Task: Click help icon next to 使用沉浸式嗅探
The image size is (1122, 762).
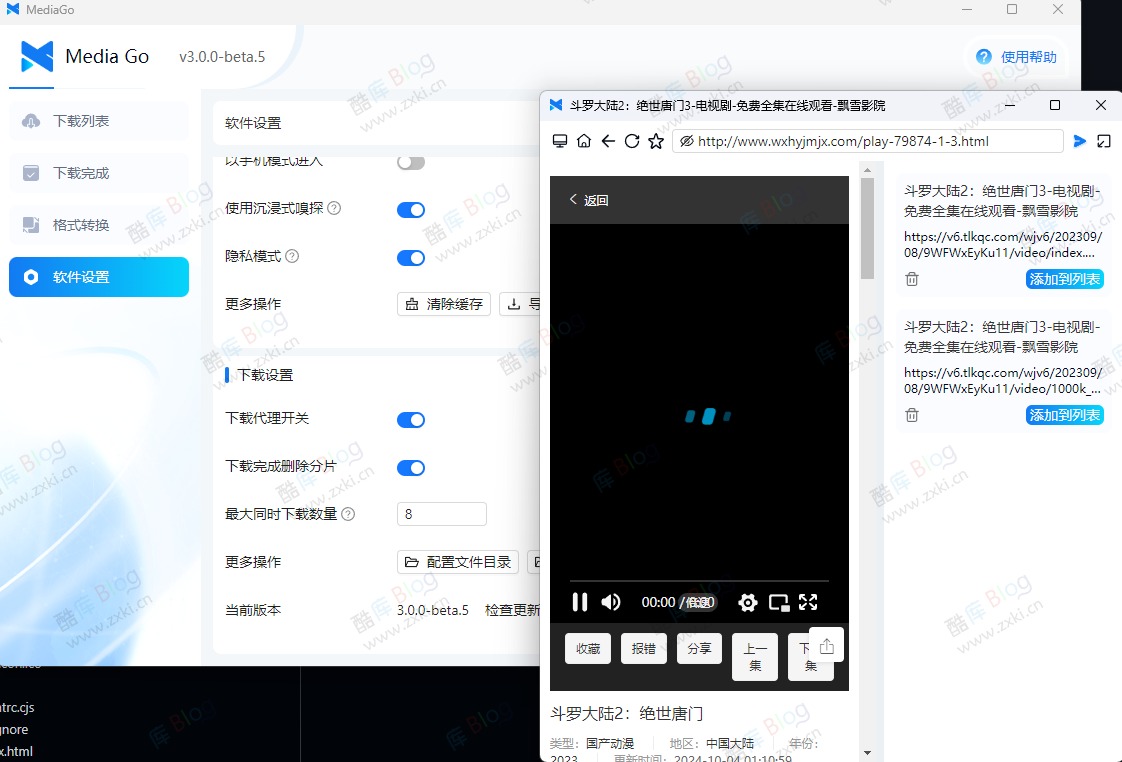Action: (x=334, y=208)
